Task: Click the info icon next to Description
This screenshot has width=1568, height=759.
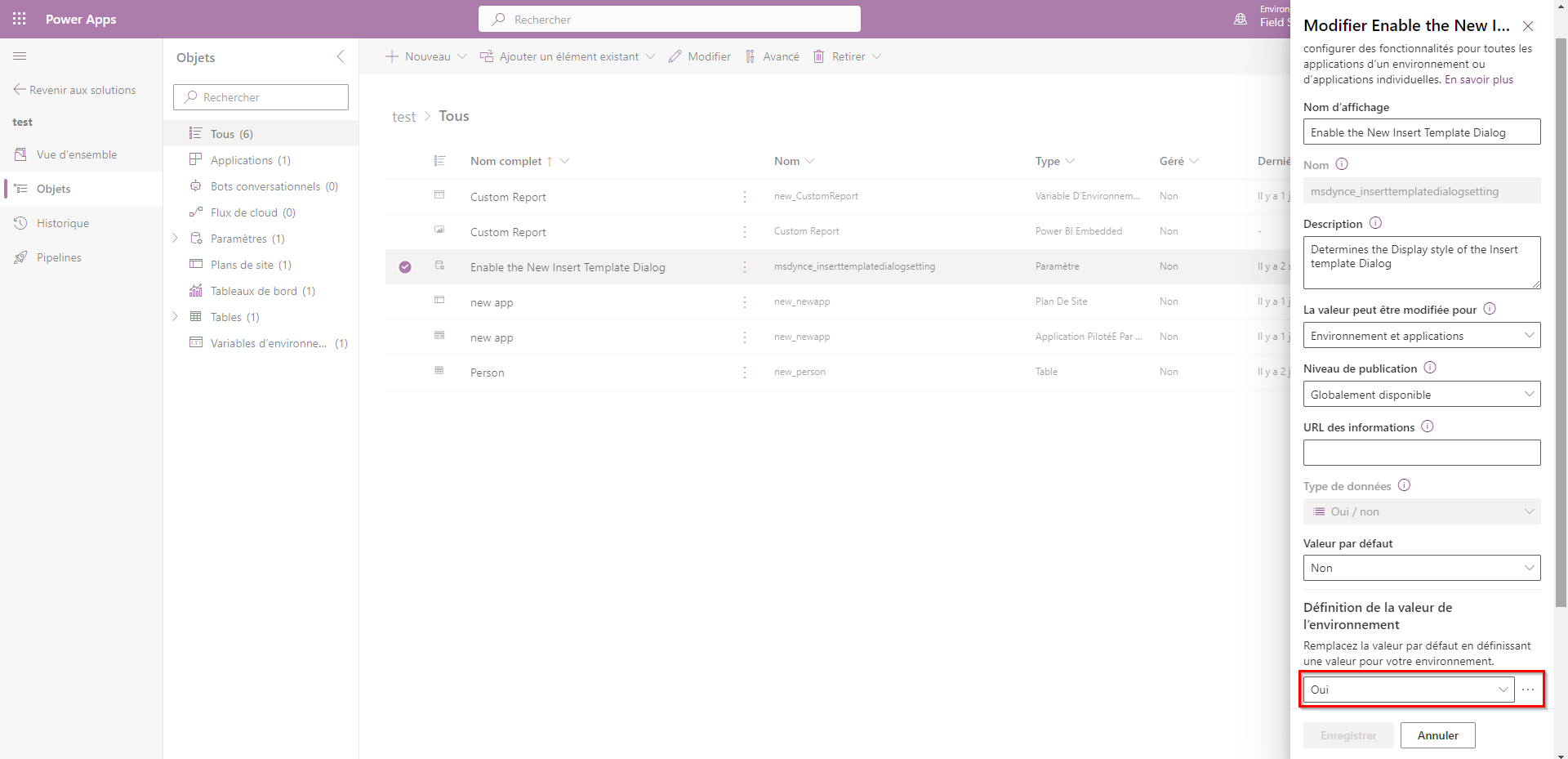Action: pos(1375,223)
